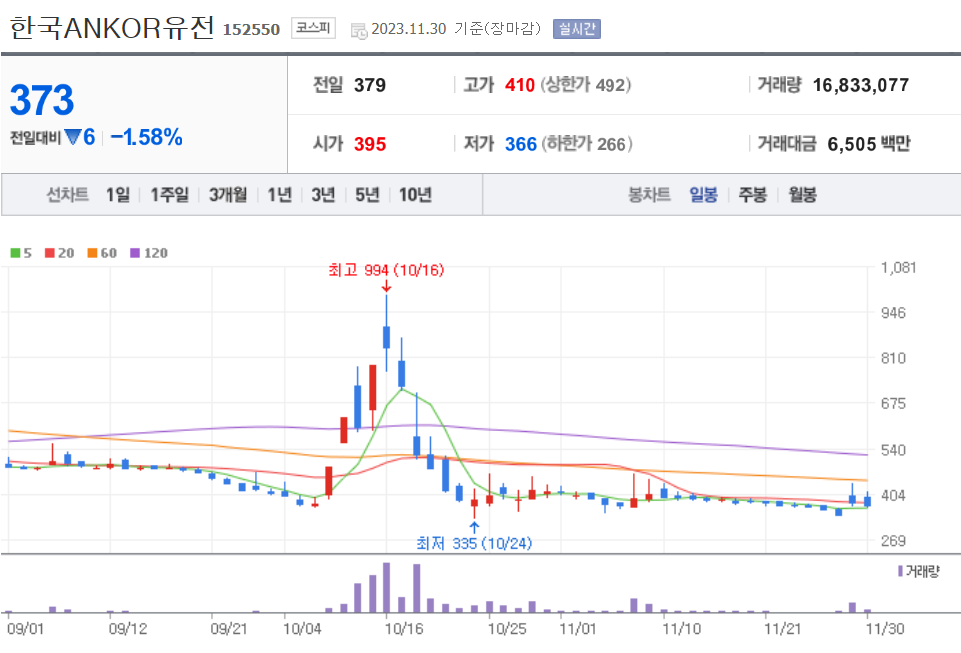Click the 코스피 market badge
The width and height of the screenshot is (961, 653).
tap(313, 28)
